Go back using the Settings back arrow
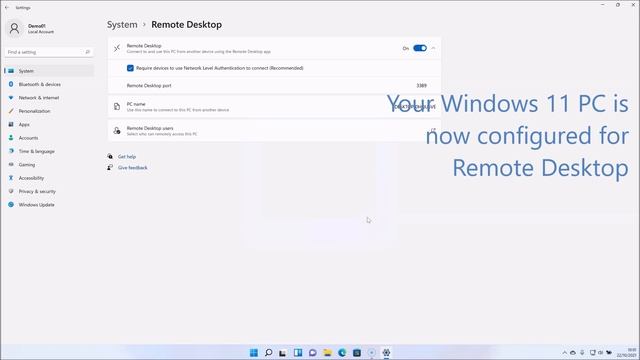Viewport: 640px width, 360px height. tap(7, 7)
